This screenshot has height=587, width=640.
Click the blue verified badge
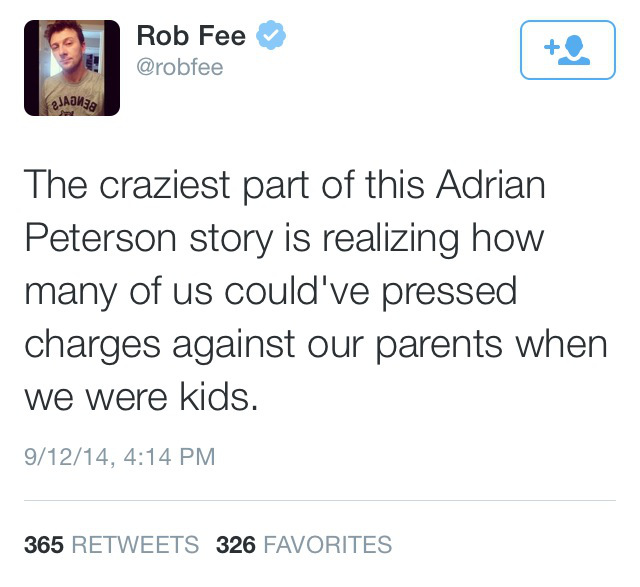click(x=273, y=36)
